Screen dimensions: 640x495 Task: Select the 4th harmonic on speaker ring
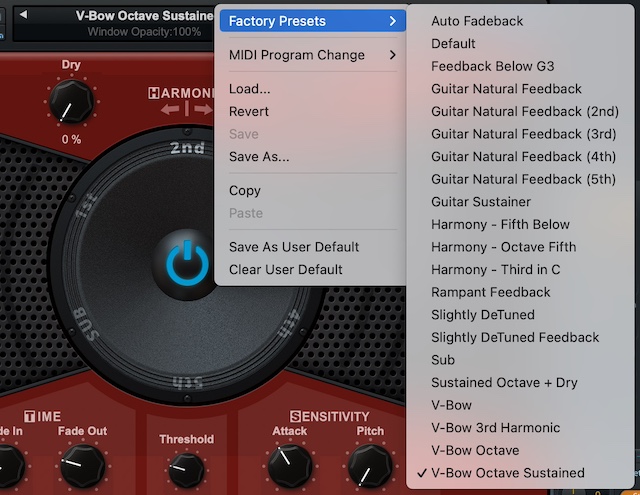tap(289, 324)
